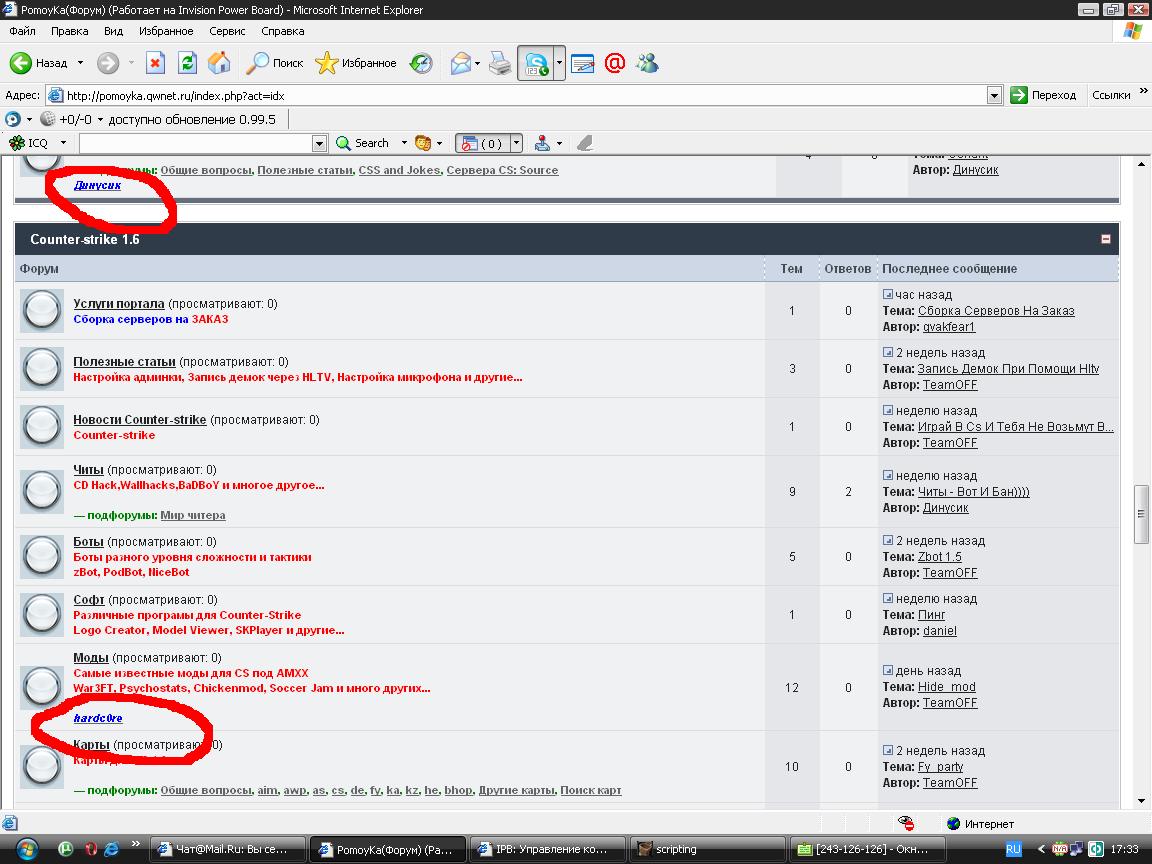
Task: Open the Вид menu
Action: 113,31
